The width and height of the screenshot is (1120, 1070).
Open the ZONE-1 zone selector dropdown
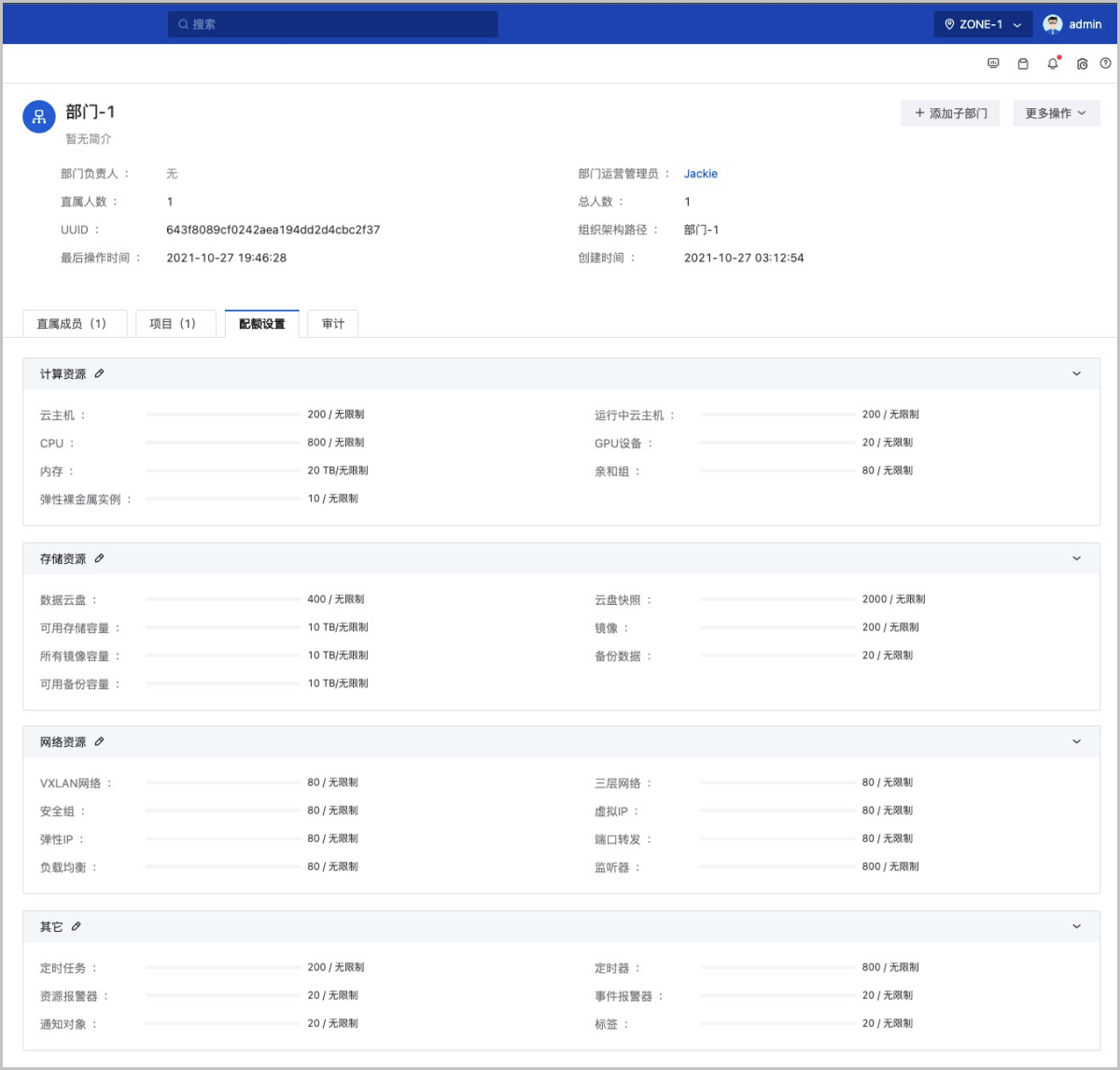coord(982,24)
